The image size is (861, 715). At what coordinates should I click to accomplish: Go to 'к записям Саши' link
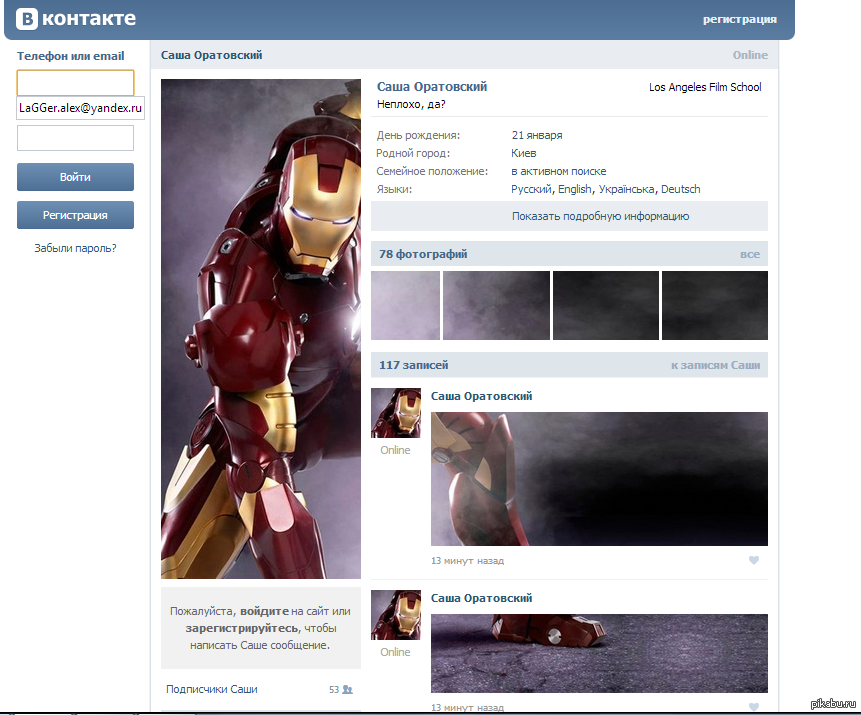(x=715, y=365)
